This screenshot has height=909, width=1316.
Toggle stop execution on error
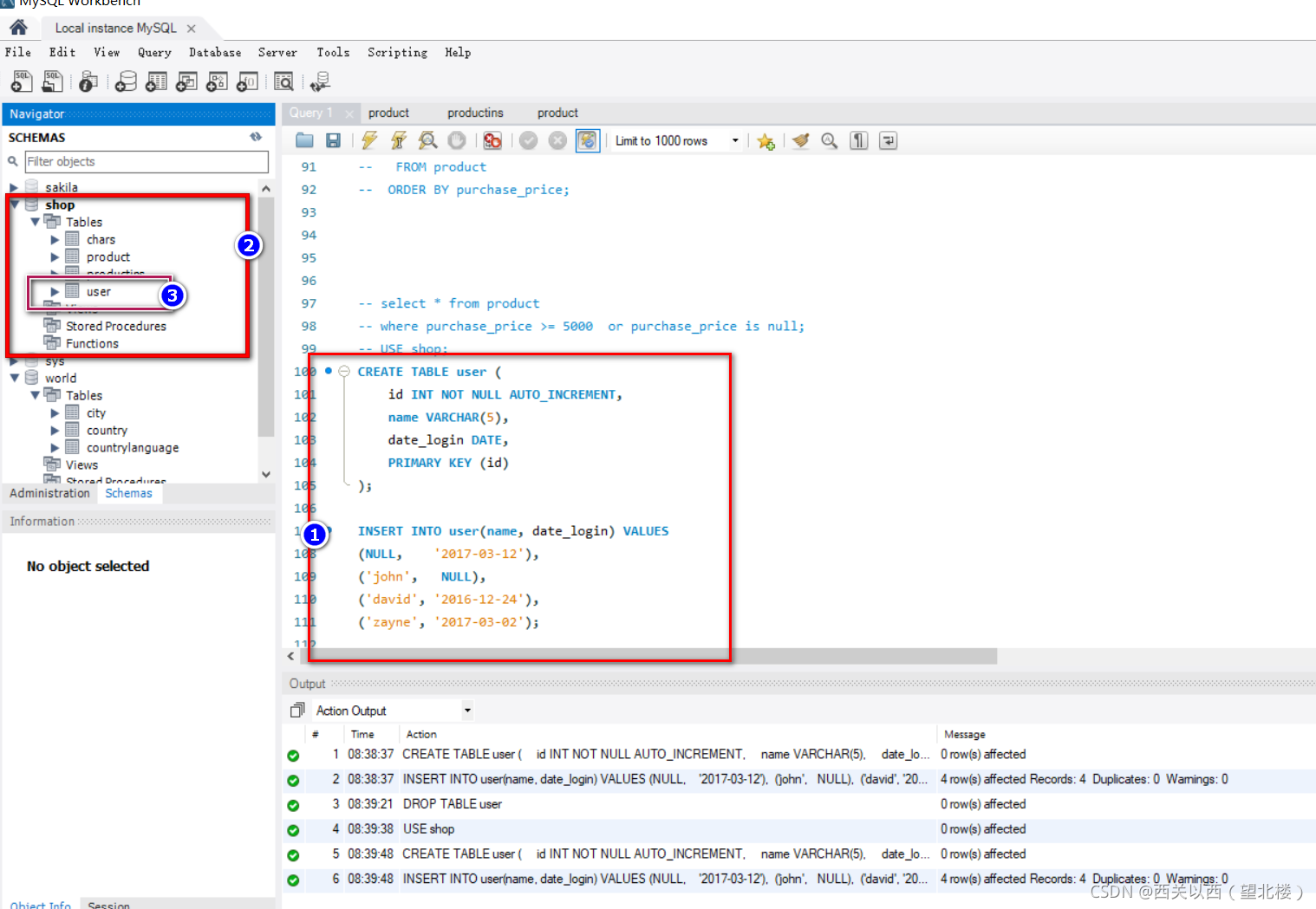(x=492, y=140)
